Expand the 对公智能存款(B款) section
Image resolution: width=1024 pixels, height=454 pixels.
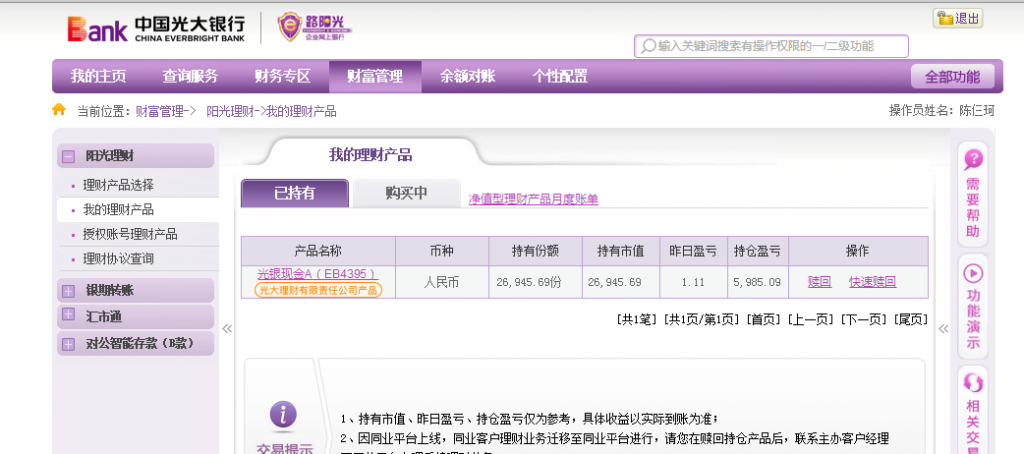click(68, 344)
